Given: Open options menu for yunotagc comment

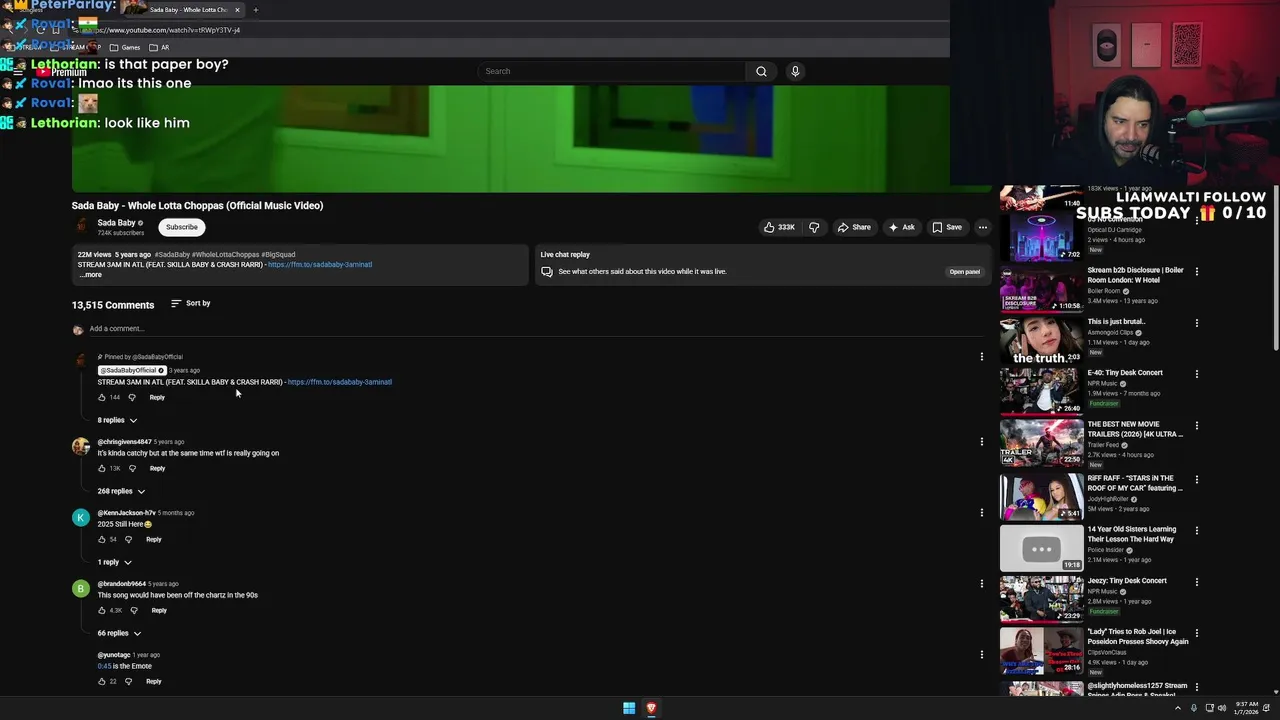Looking at the screenshot, I should (x=981, y=654).
